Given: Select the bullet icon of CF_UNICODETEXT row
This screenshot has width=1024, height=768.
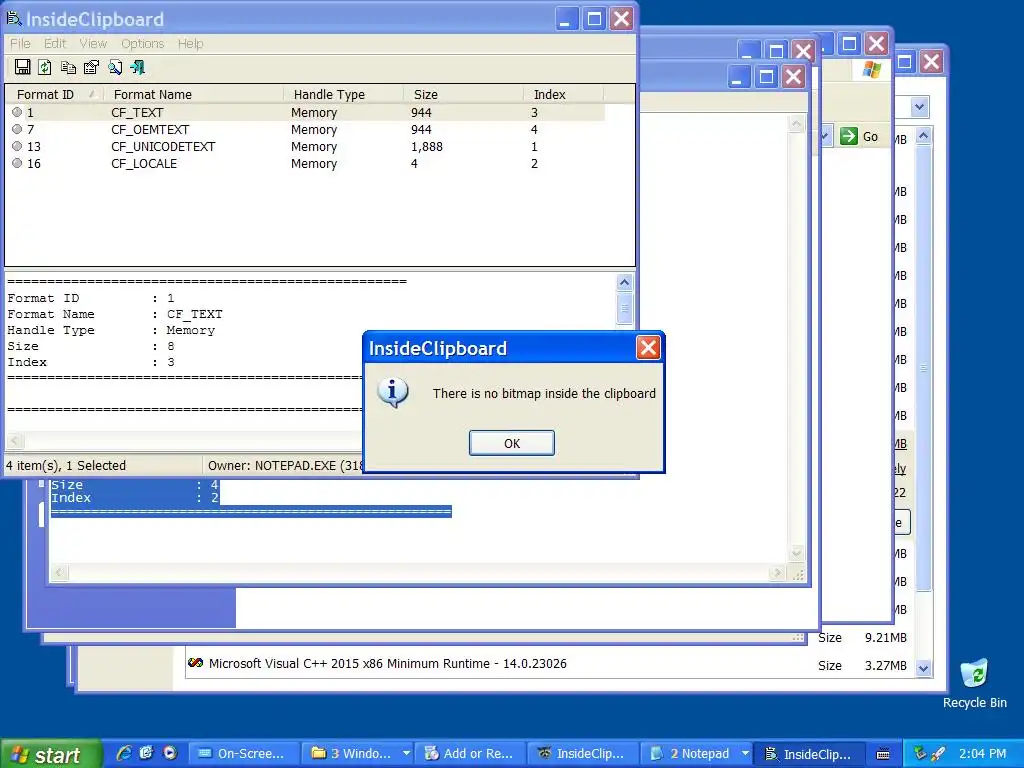Looking at the screenshot, I should pyautogui.click(x=17, y=146).
